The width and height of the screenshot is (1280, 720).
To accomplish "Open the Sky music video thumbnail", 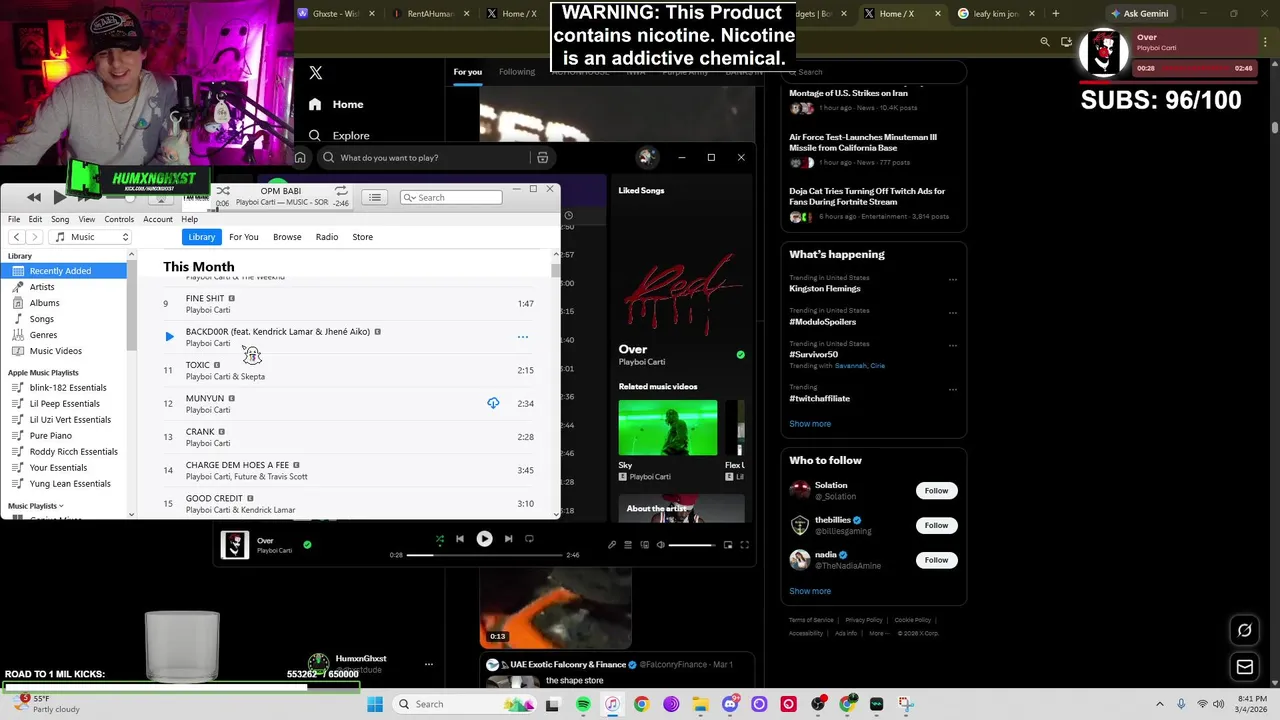I will click(667, 428).
